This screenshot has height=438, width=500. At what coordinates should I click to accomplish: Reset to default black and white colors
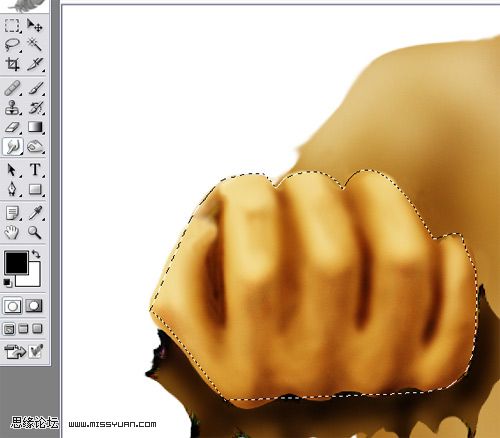coord(7,283)
